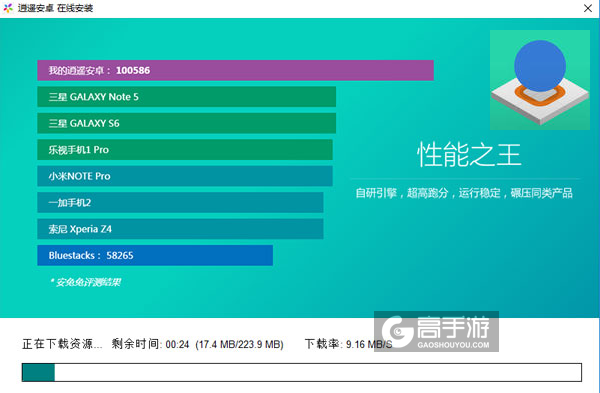Select the 乐视手机1 Pro bar
The width and height of the screenshot is (600, 393).
pyautogui.click(x=185, y=150)
